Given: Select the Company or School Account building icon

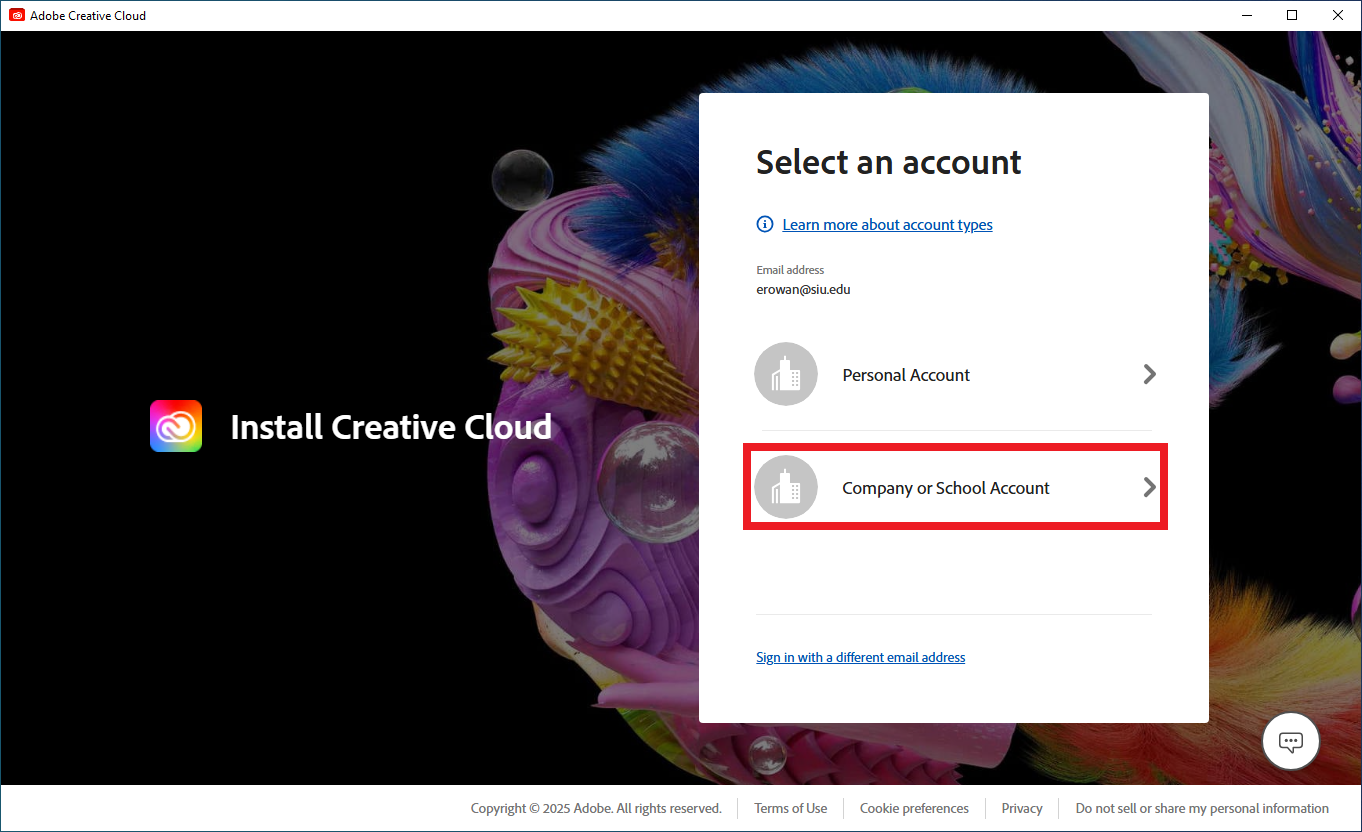Looking at the screenshot, I should tap(785, 487).
